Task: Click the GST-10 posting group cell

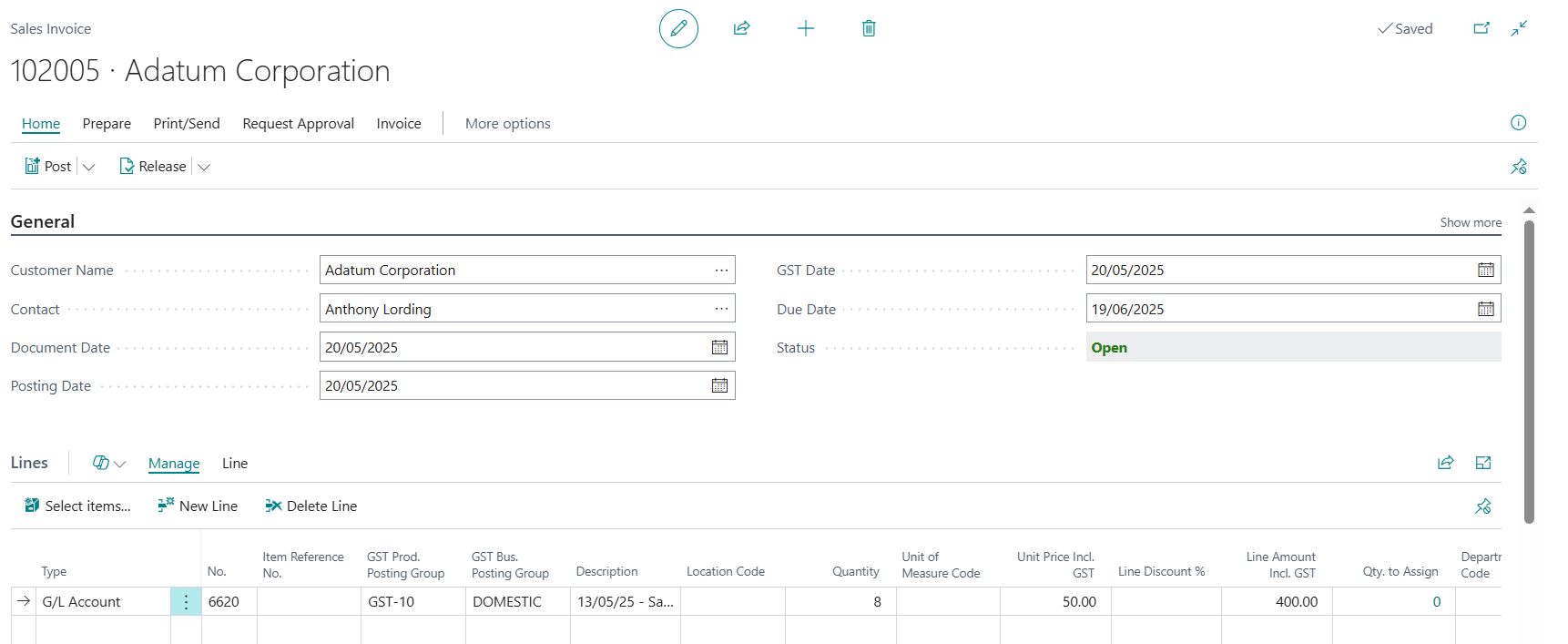Action: [413, 602]
